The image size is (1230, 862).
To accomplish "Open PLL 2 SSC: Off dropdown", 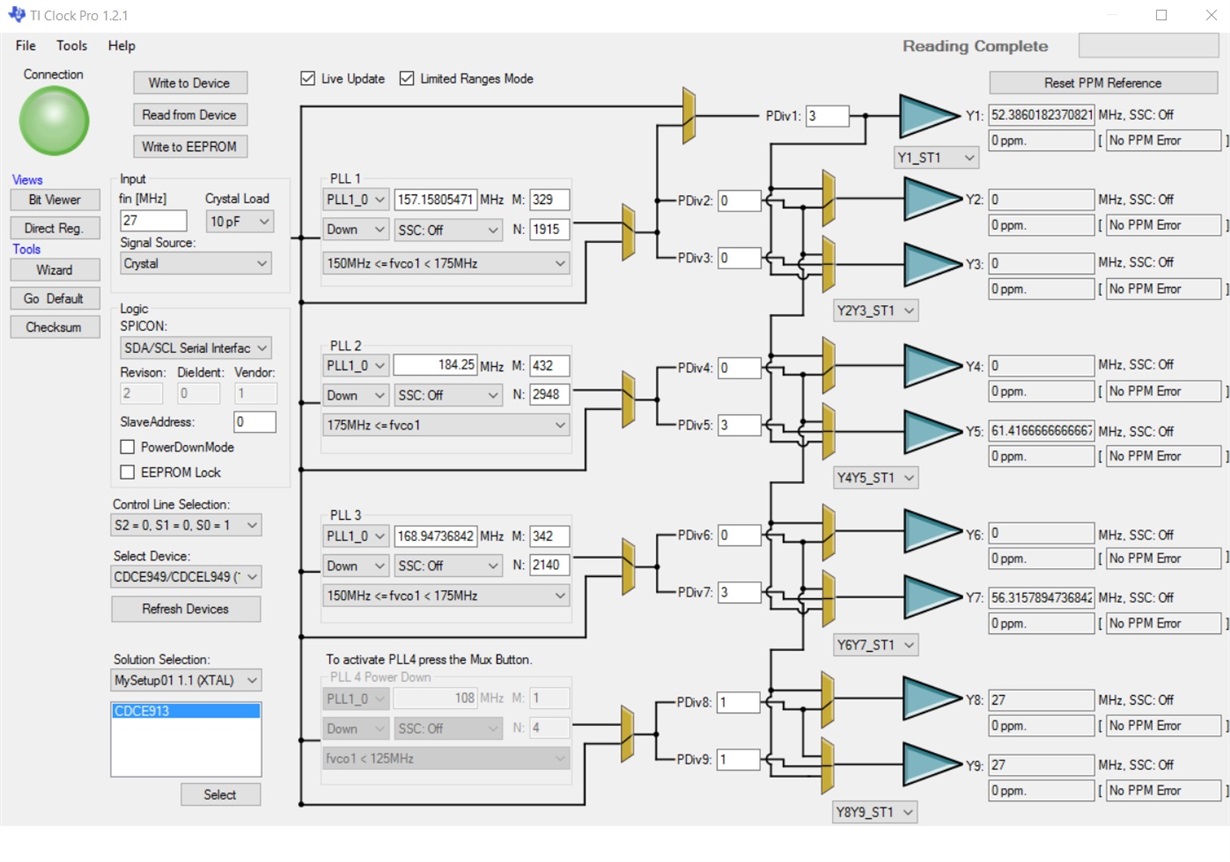I will [447, 395].
